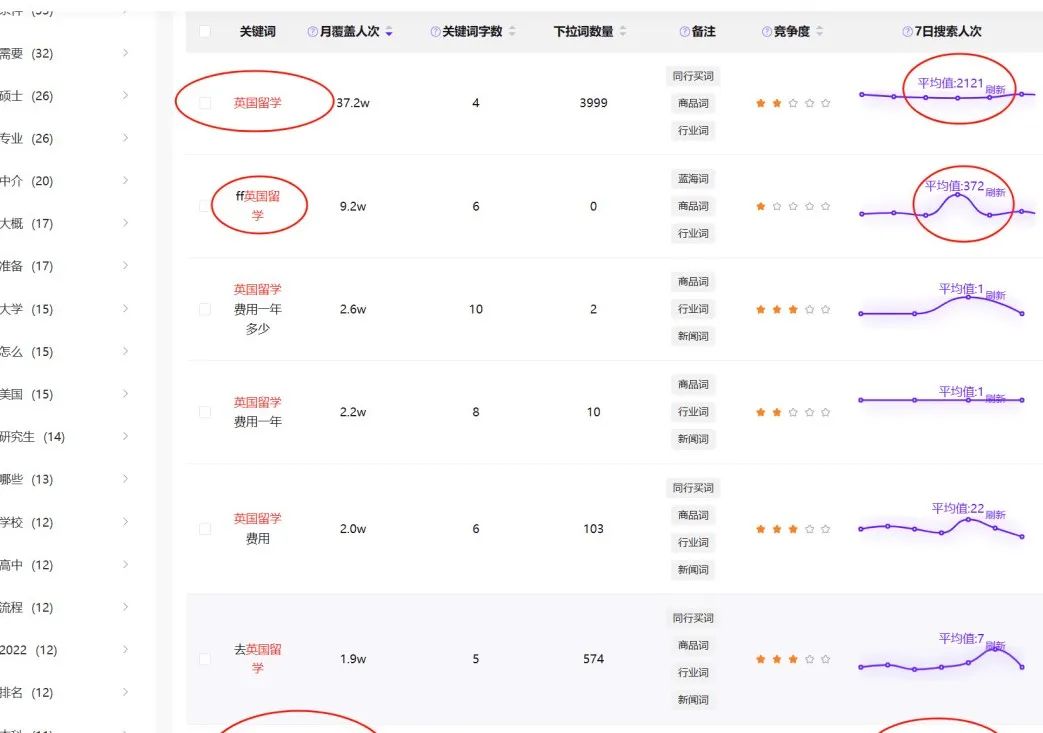Screen dimensions: 1043x733
Task: Select the 研究生 category in the sidebar
Action: (x=28, y=436)
